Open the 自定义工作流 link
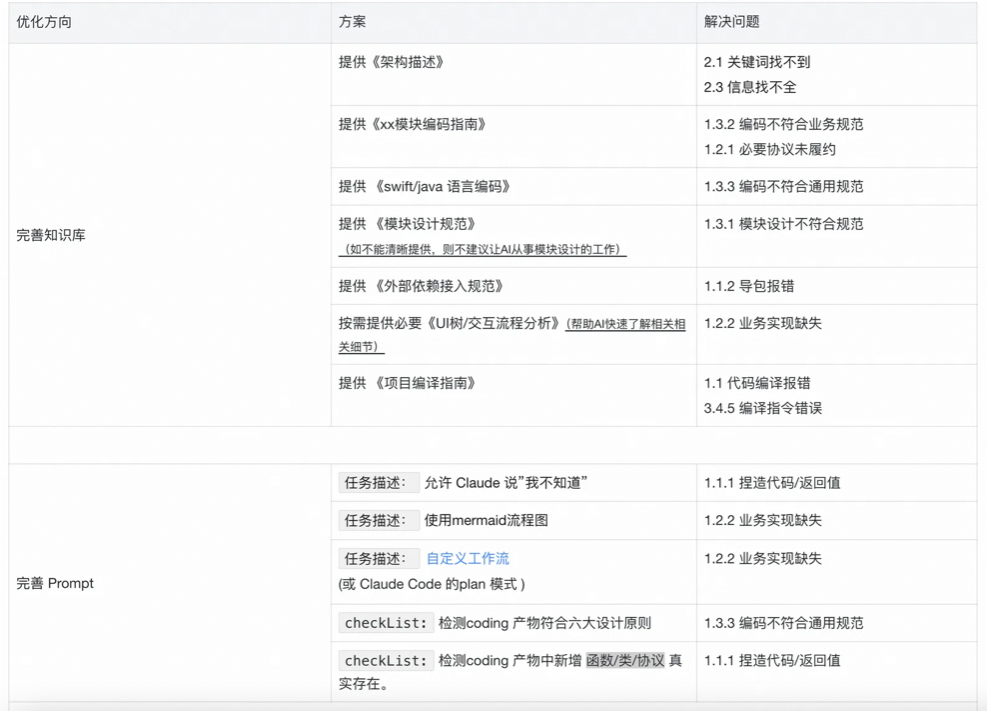Screen dimensions: 987x711 coord(467,559)
